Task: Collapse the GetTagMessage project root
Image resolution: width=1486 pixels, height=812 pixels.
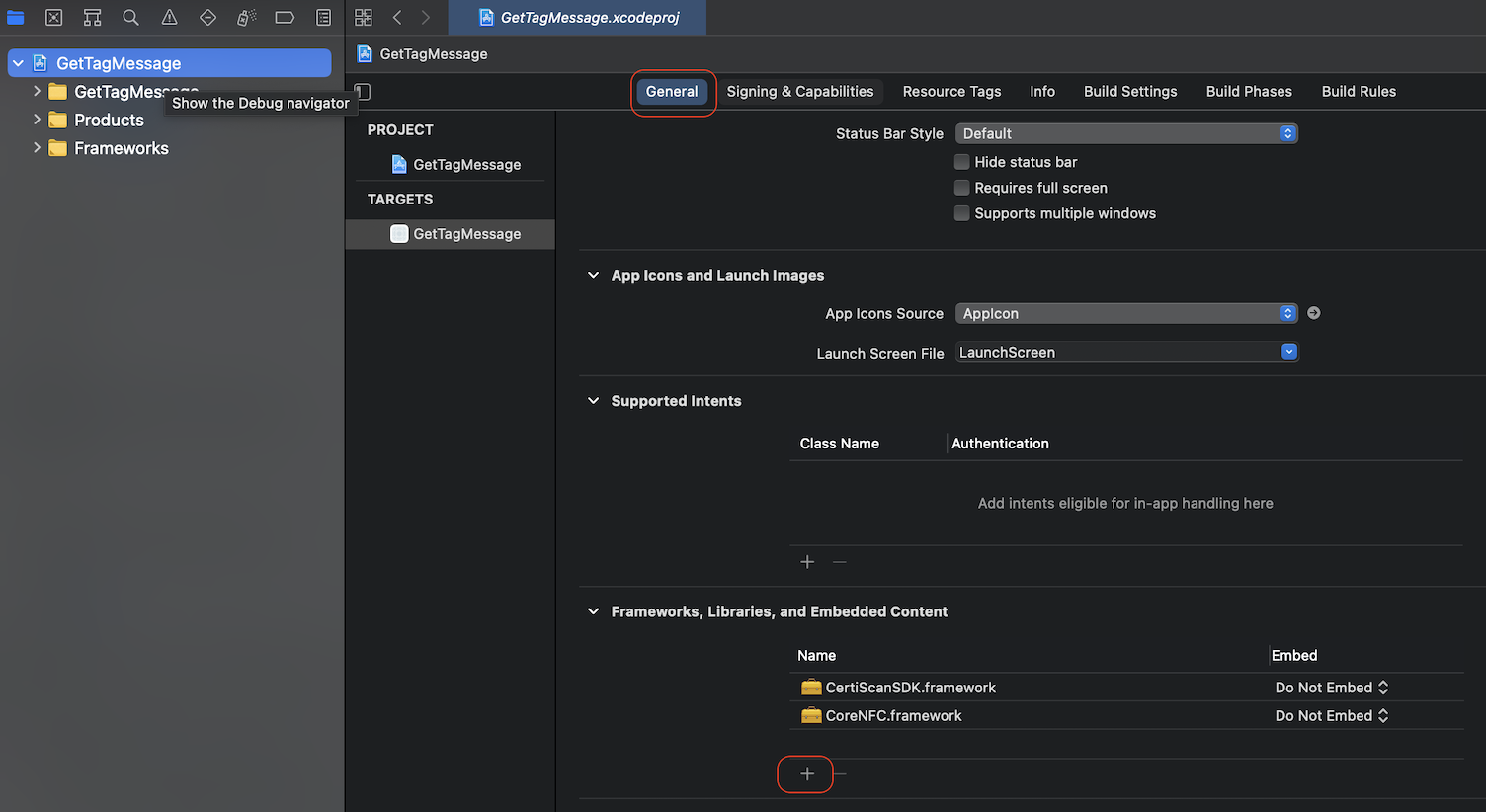Action: tap(18, 63)
